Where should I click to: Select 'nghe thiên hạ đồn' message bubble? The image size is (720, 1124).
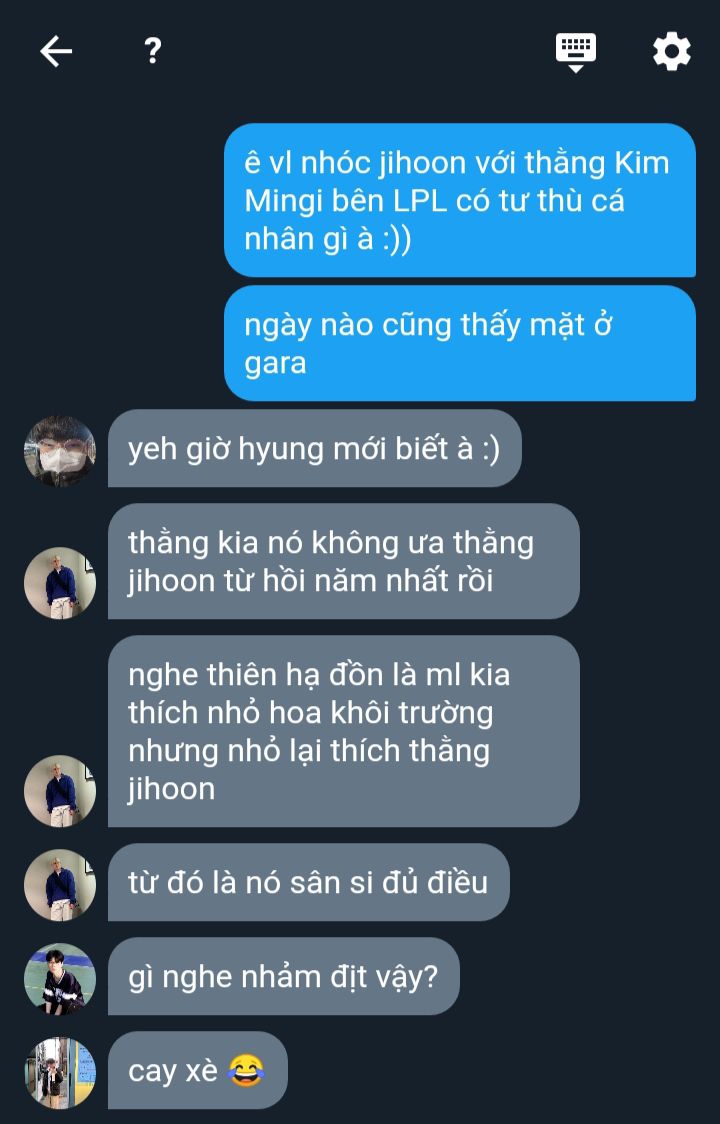(344, 731)
